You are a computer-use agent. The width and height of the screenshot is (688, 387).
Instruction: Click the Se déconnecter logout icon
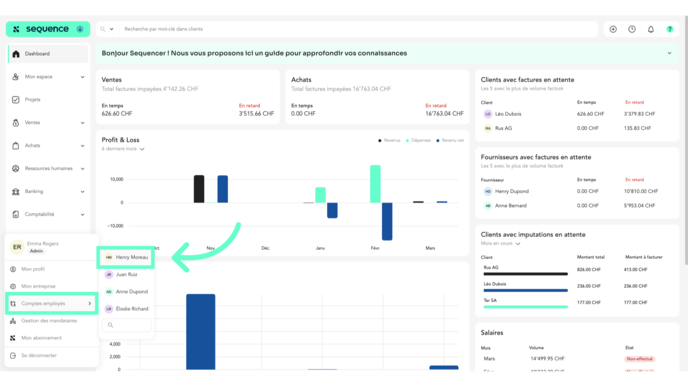[x=13, y=355]
